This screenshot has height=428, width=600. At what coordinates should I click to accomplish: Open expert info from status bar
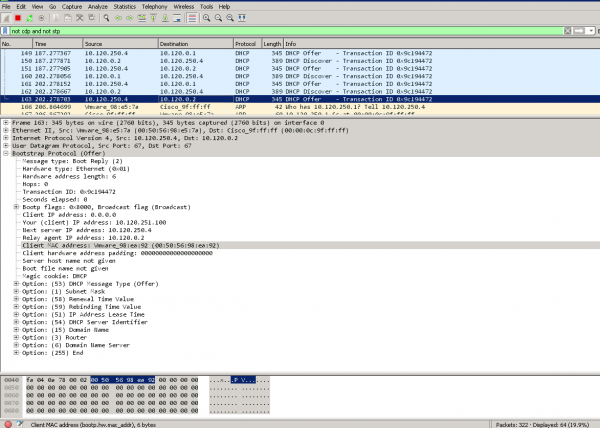[x=7, y=423]
